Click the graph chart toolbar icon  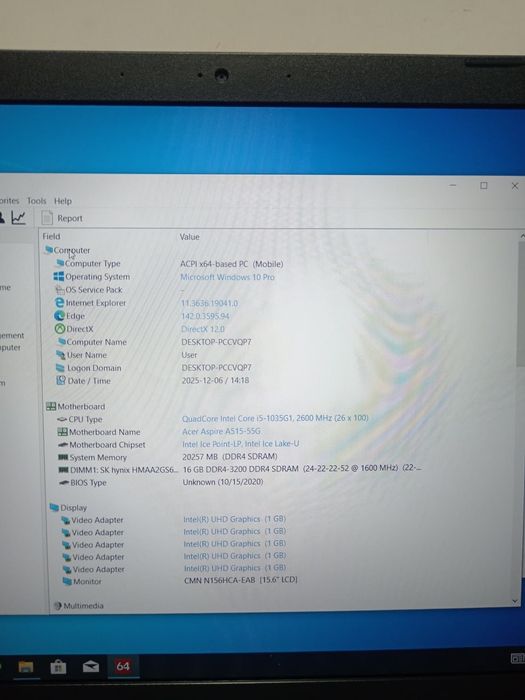[18, 217]
